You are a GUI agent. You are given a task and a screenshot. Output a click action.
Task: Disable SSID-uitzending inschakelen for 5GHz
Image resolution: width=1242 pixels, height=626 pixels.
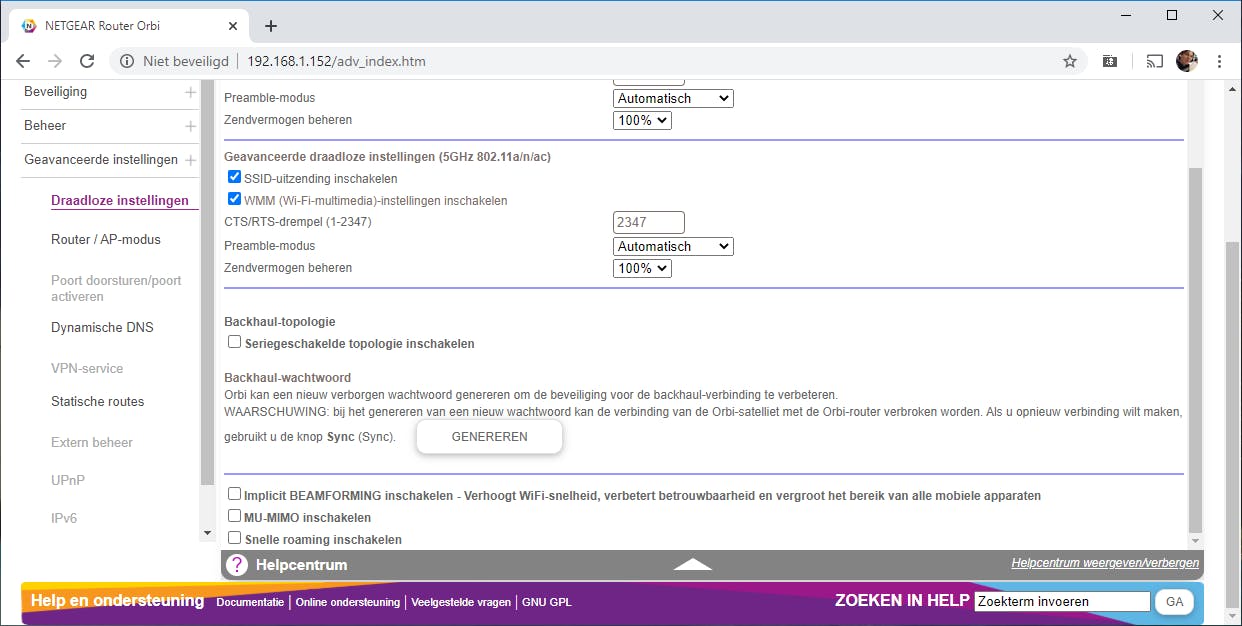coord(234,177)
